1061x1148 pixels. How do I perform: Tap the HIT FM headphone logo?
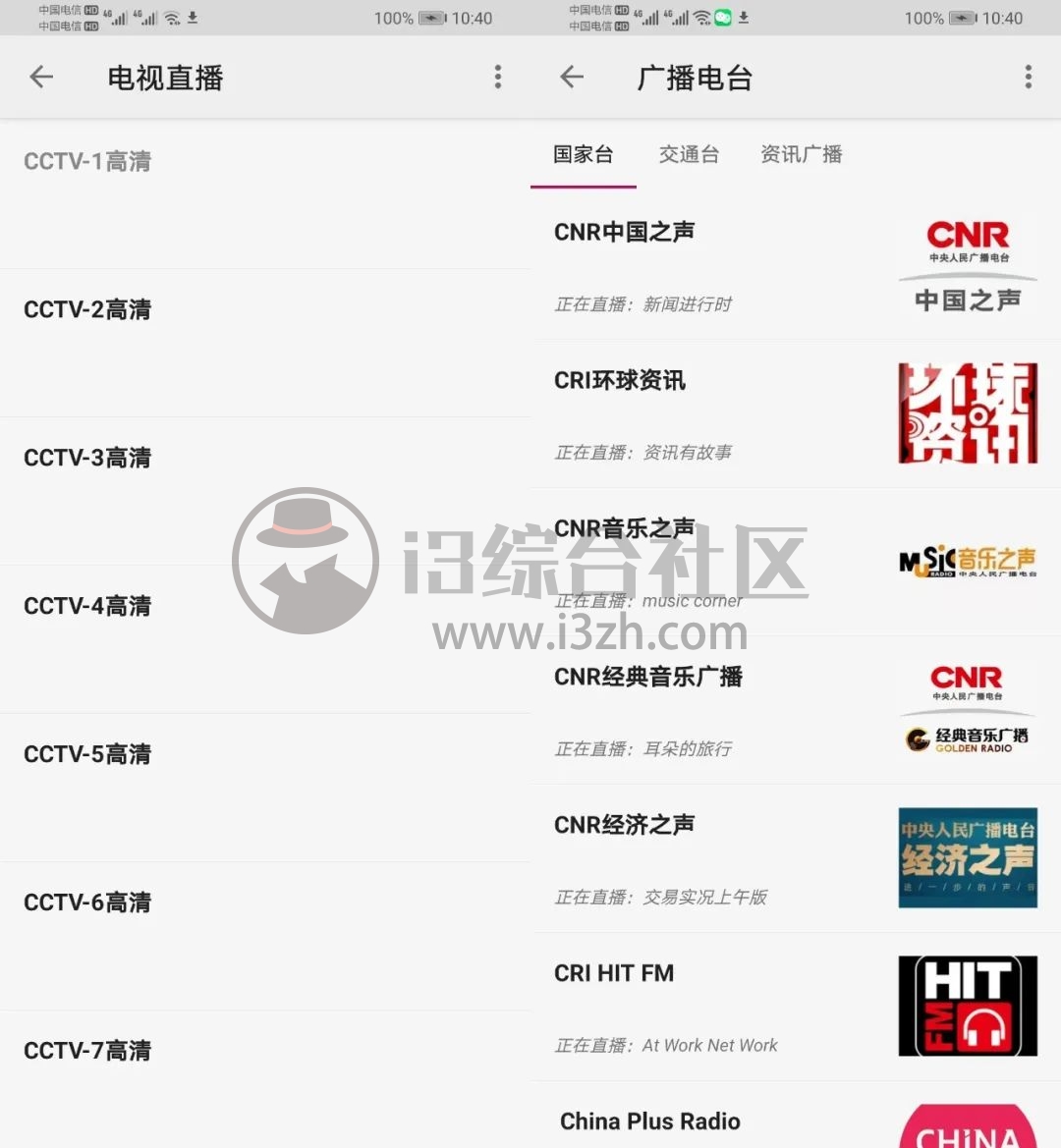(x=968, y=1006)
